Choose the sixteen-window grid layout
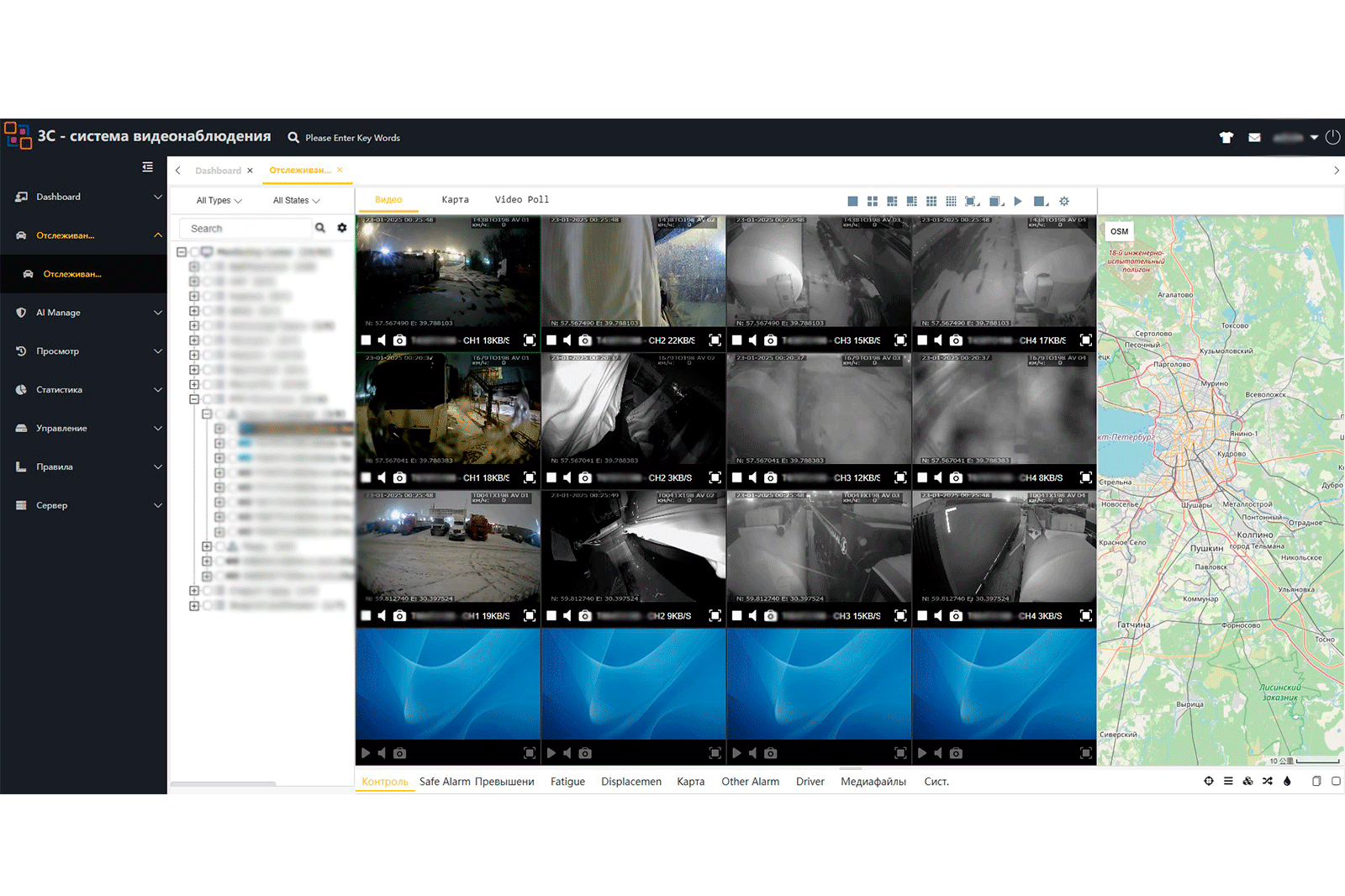Screen dimensions: 1345x896 [x=951, y=202]
